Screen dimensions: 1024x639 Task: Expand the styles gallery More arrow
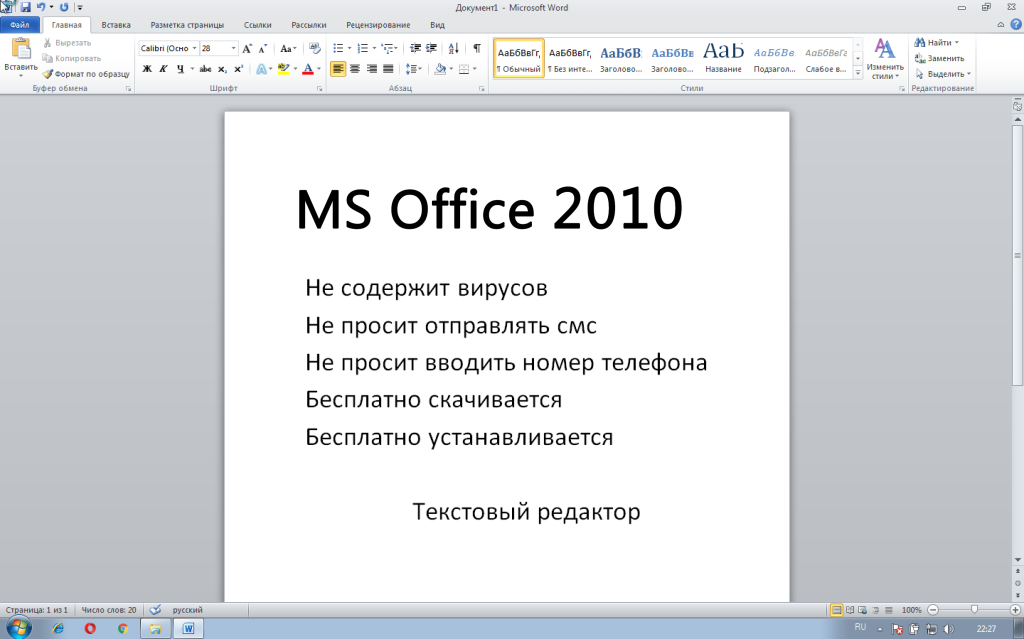click(x=857, y=74)
